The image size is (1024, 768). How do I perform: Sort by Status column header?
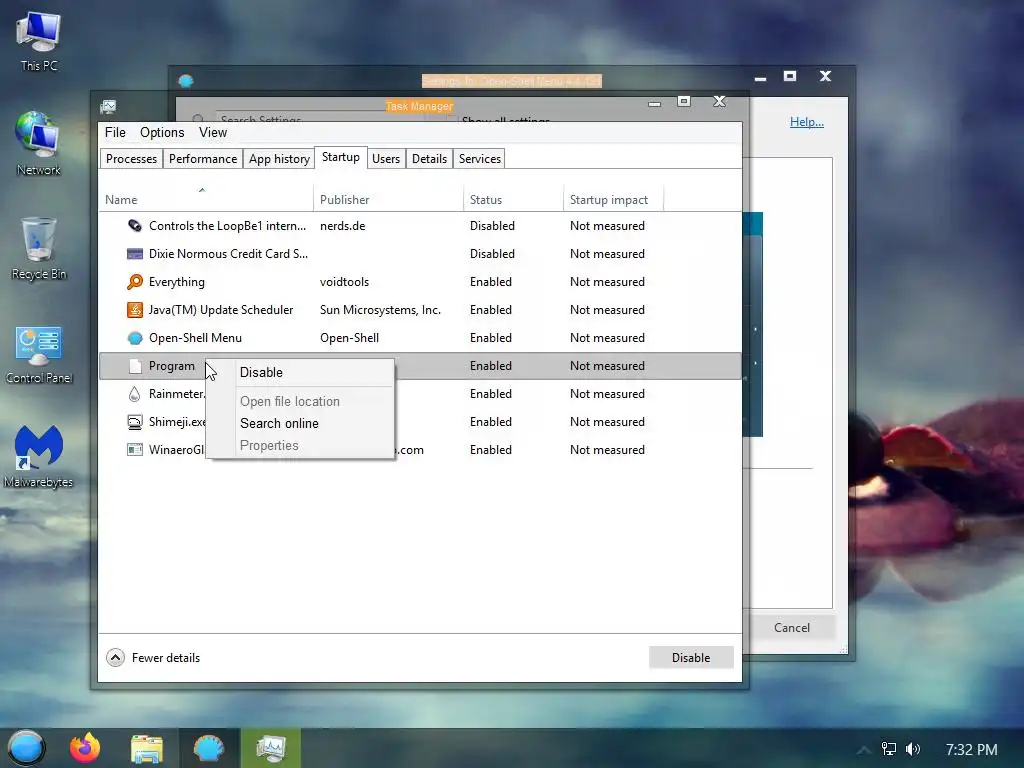(513, 199)
